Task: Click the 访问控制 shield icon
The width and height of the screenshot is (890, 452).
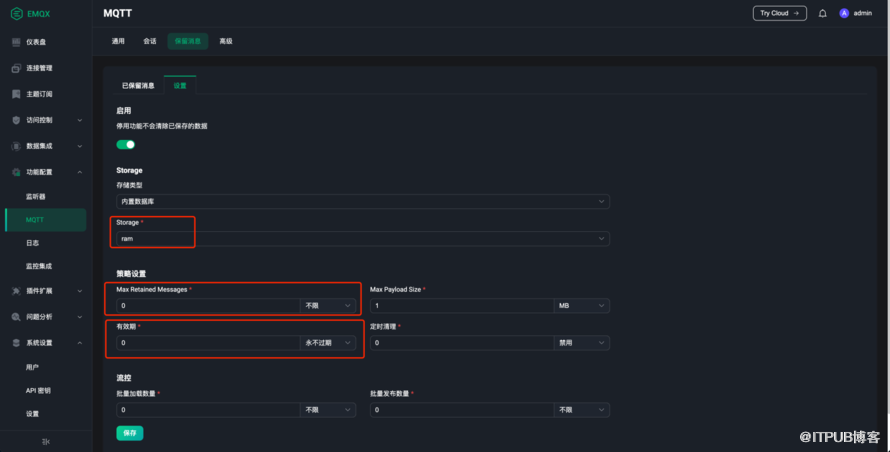Action: point(16,120)
